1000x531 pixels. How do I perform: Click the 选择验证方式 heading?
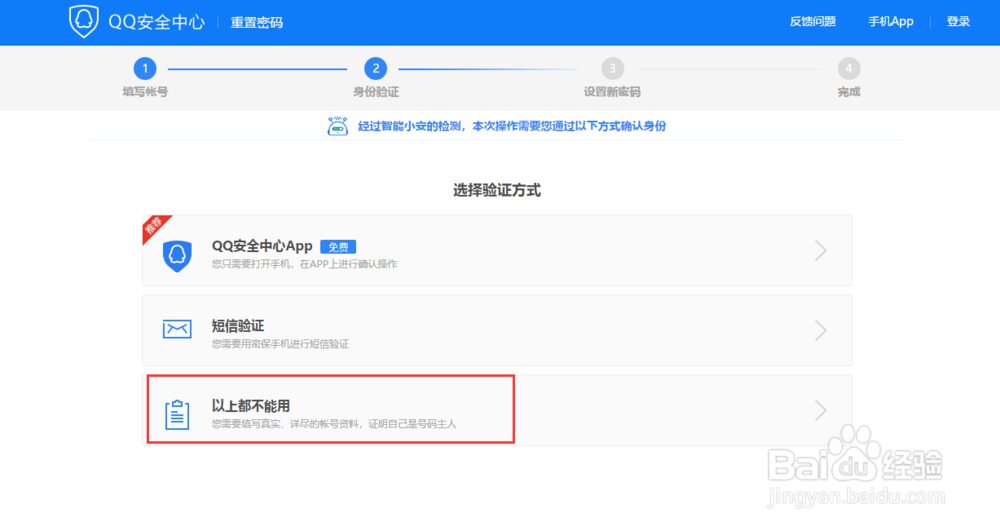(x=497, y=190)
